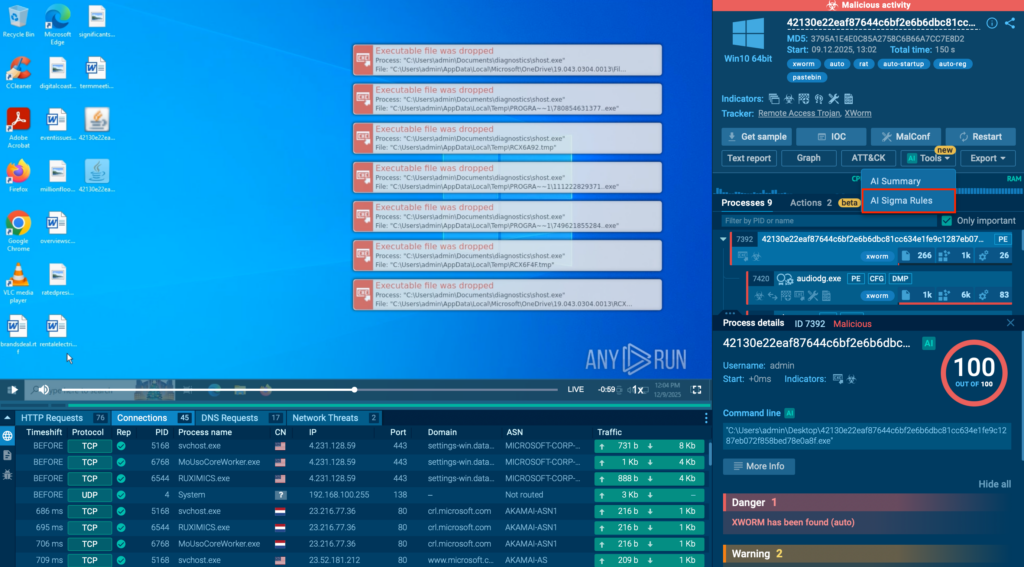
Task: Collapse the network panel with the up arrow
Action: coord(7,418)
